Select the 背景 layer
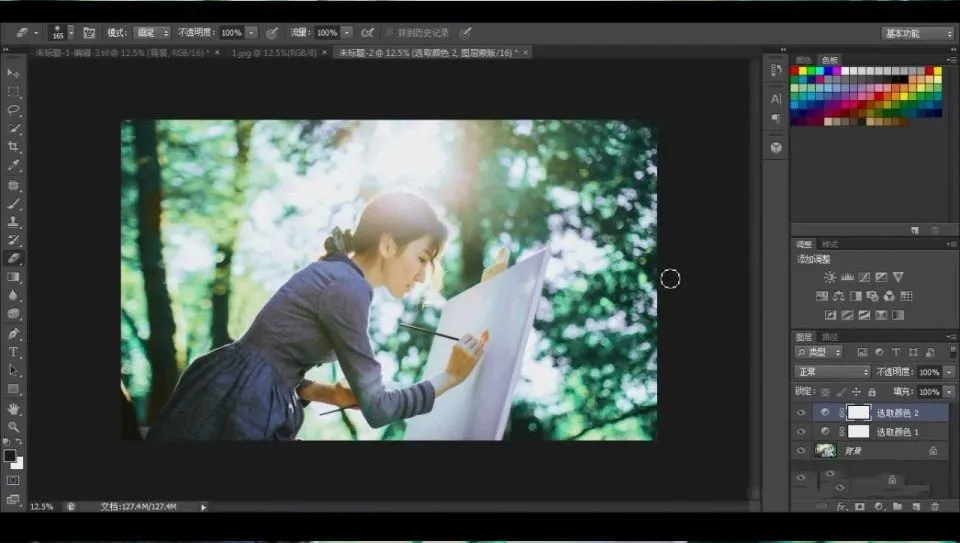Viewport: 960px width, 543px height. [x=870, y=451]
